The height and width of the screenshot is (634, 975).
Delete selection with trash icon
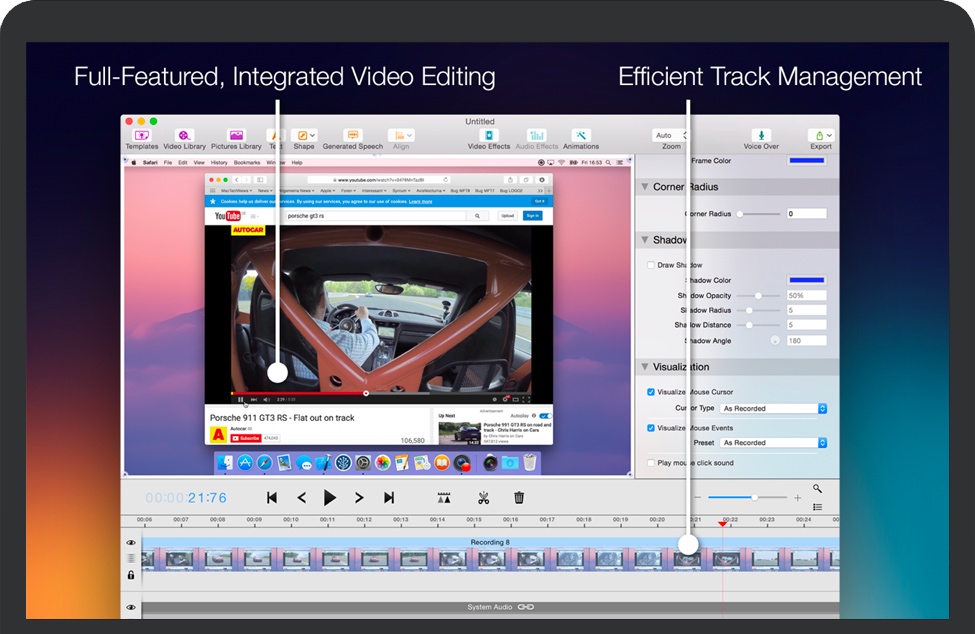(519, 497)
